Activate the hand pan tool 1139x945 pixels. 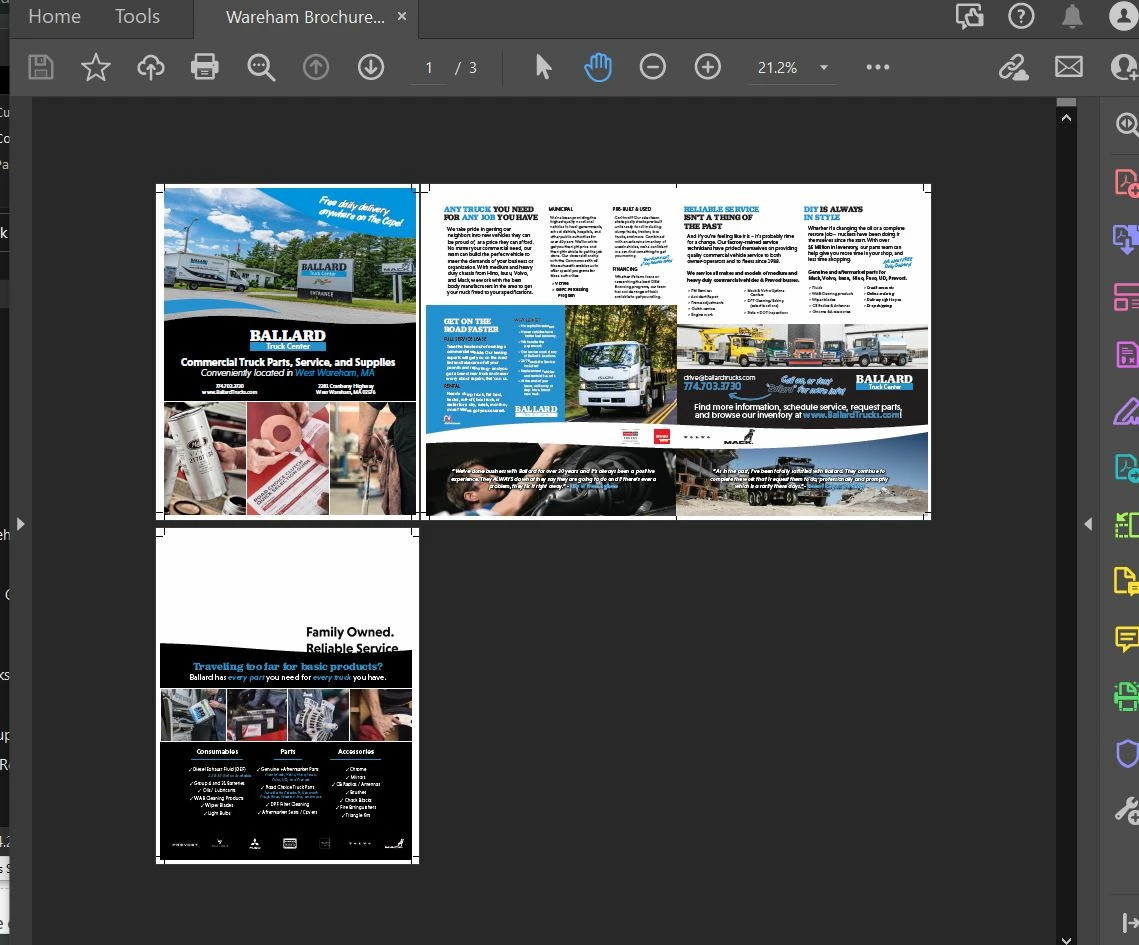pos(598,67)
